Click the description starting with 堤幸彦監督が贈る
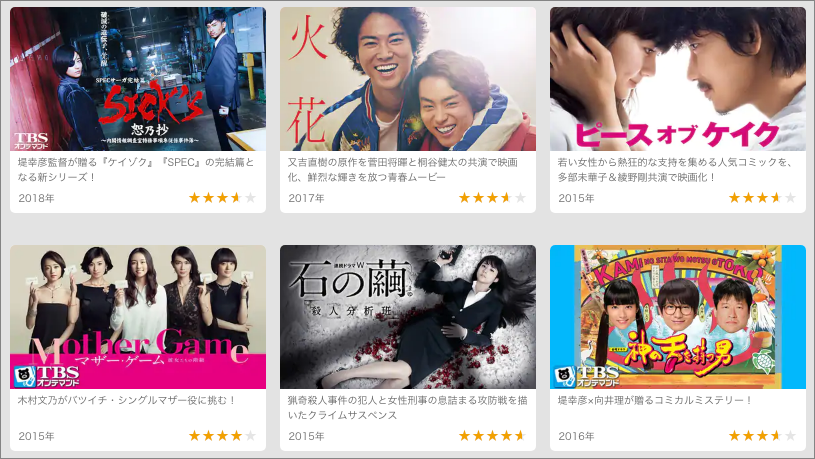 coord(136,169)
